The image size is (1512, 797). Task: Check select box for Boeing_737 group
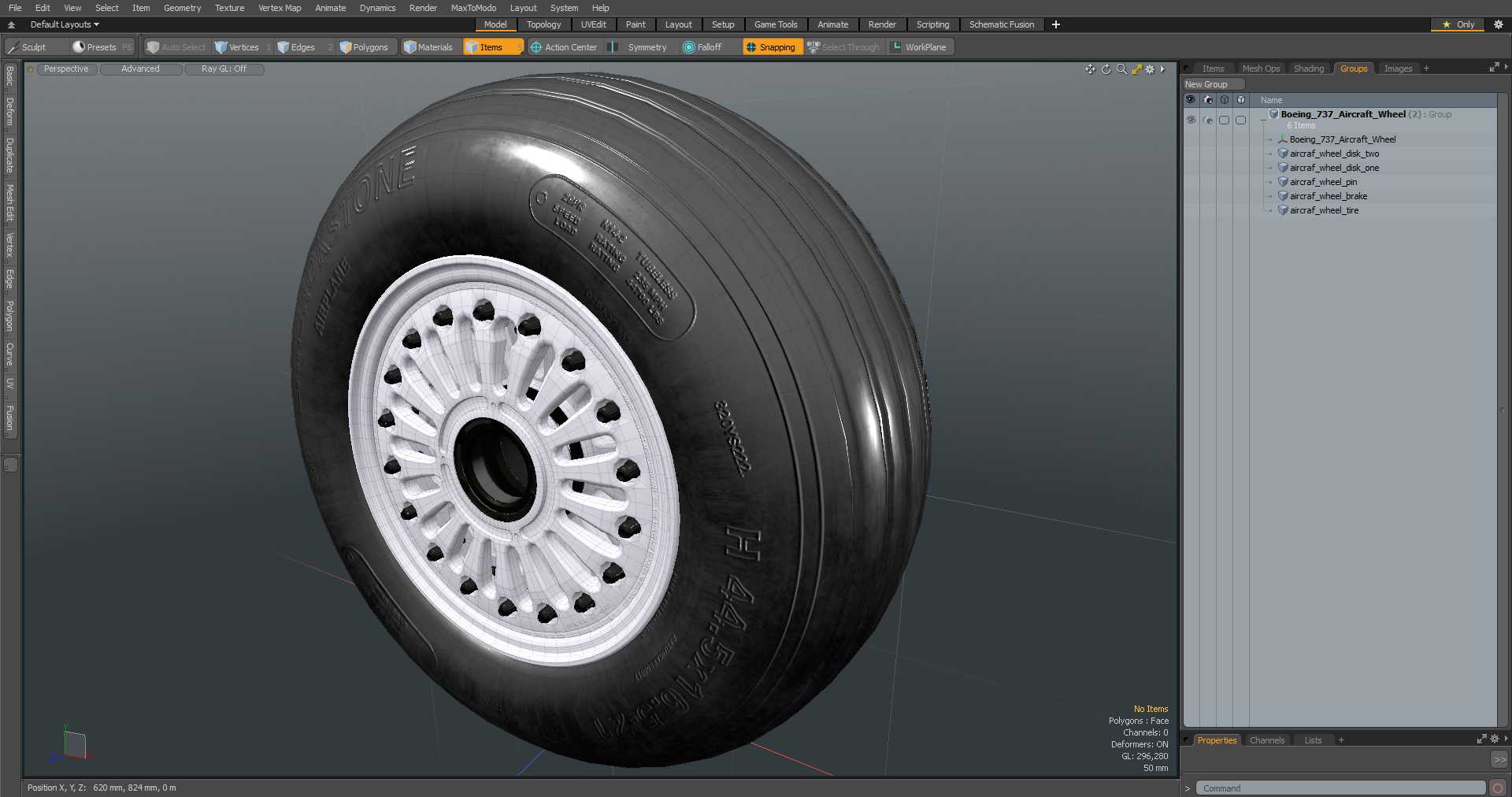[x=1240, y=120]
